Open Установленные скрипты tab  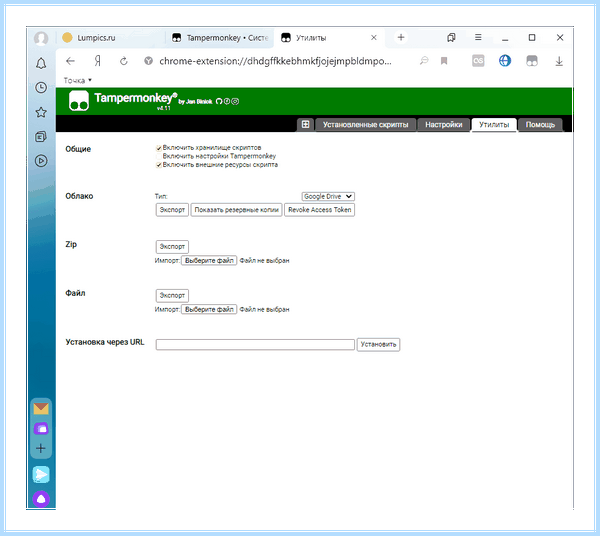365,125
